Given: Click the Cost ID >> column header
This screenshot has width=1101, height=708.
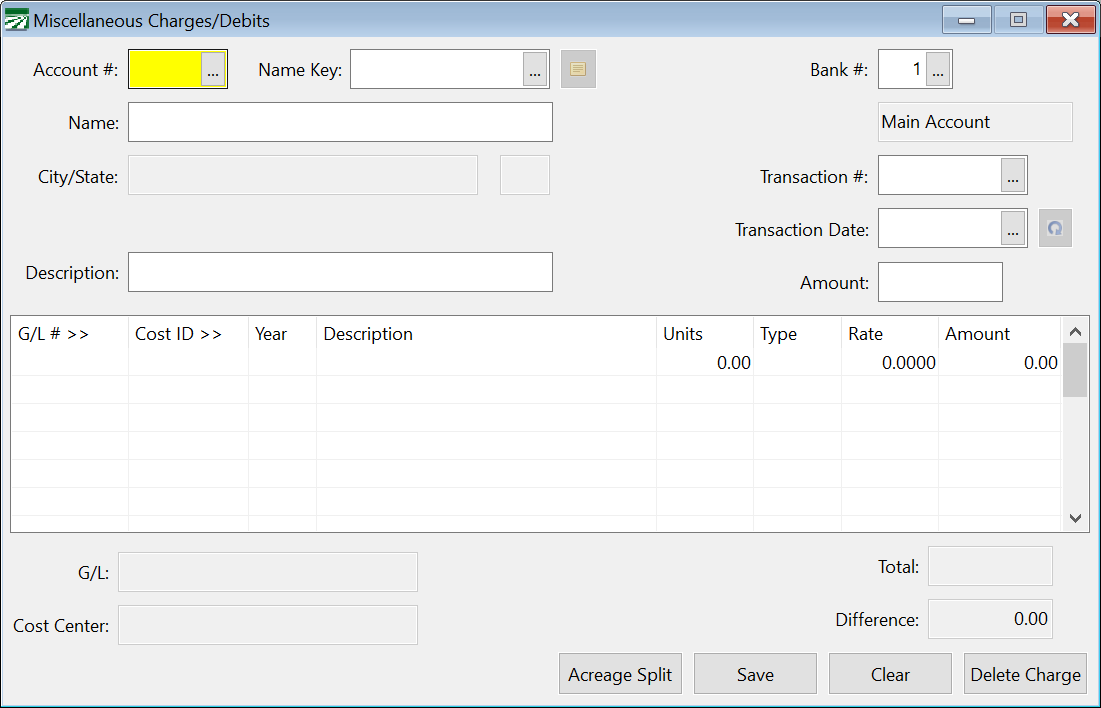Looking at the screenshot, I should tap(178, 334).
